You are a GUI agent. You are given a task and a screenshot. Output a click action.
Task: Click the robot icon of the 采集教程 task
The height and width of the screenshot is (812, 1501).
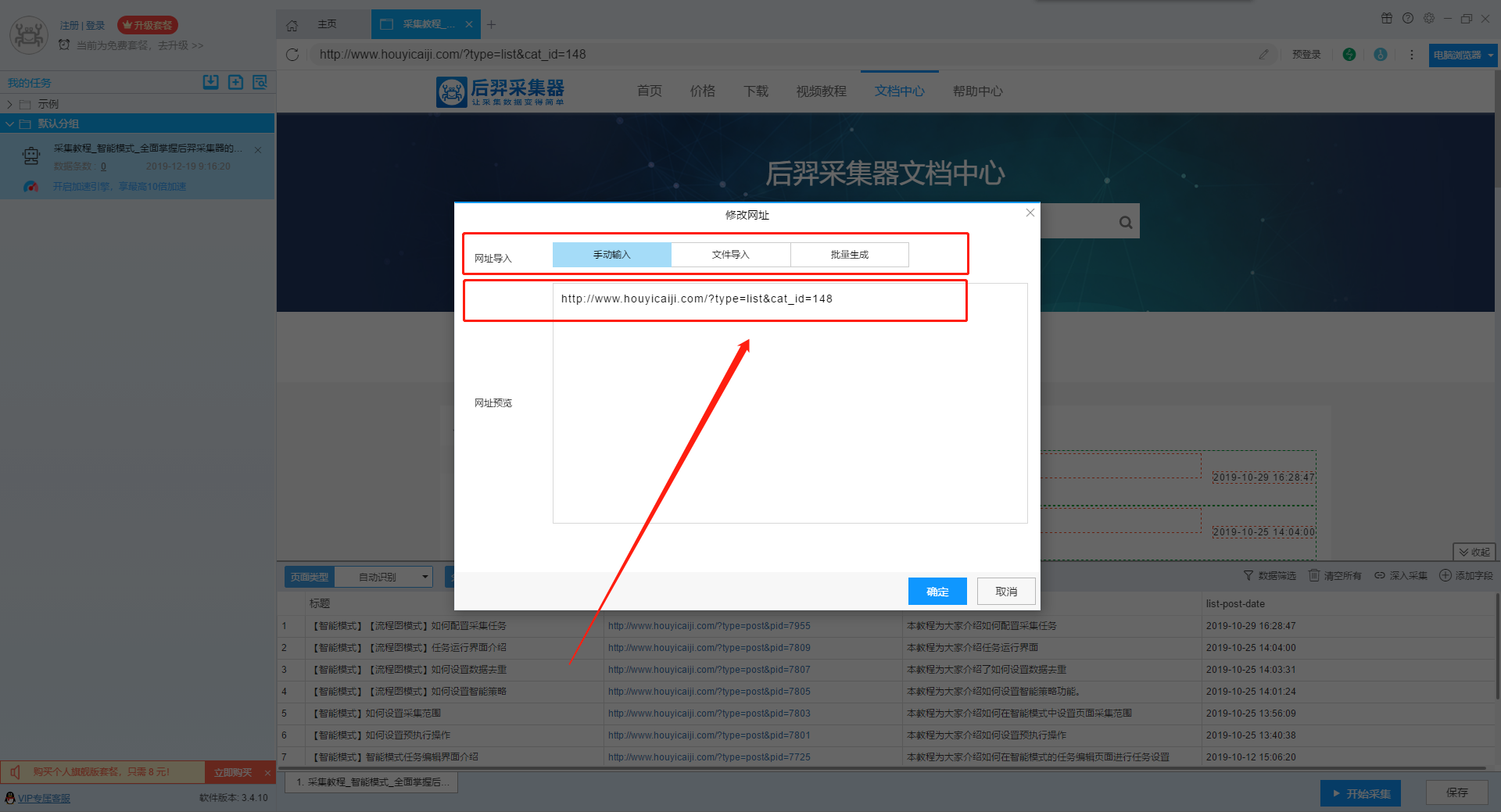pyautogui.click(x=31, y=156)
